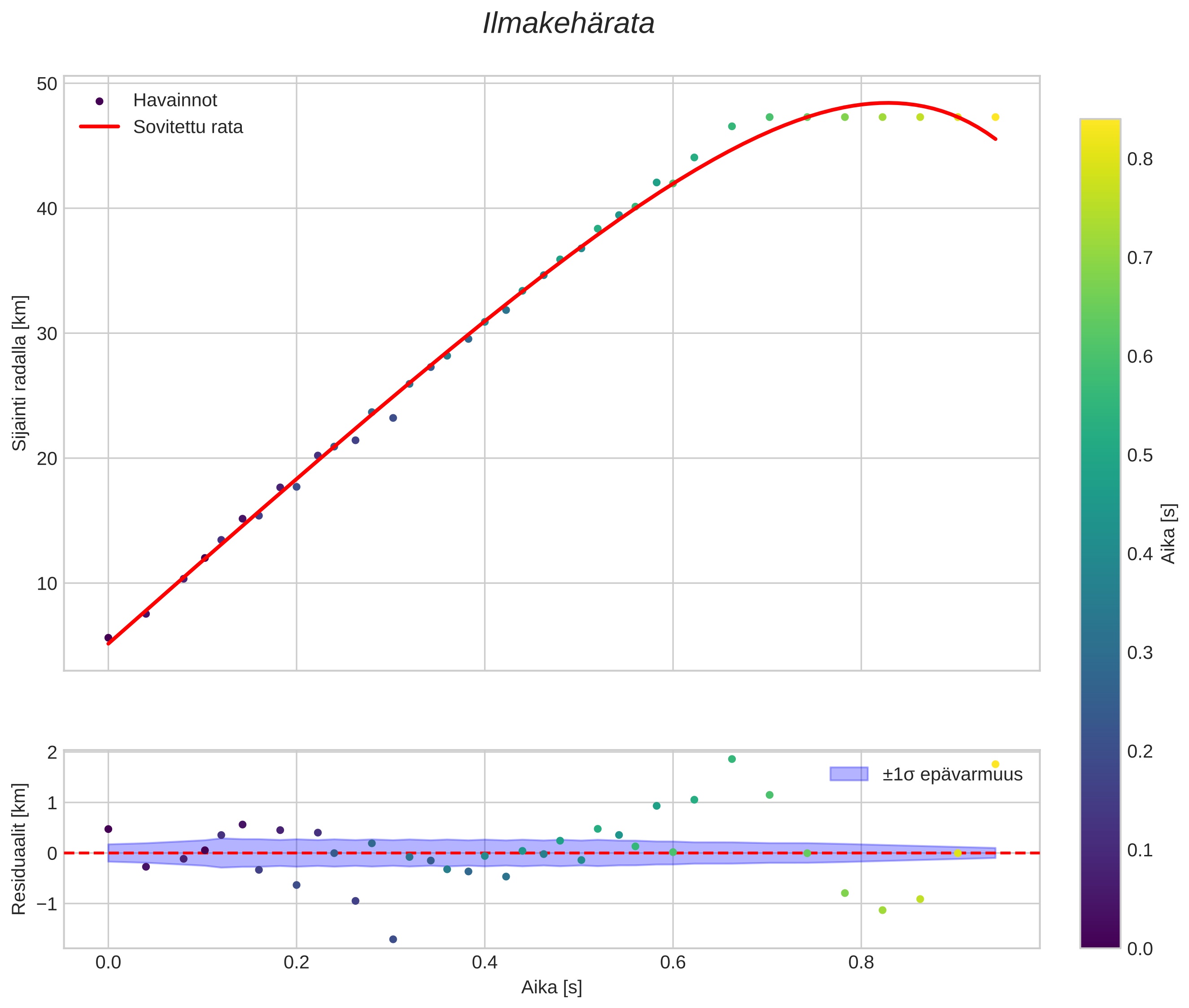The image size is (1189, 1008).
Task: Click the 50 tick label on y-axis
Action: tap(47, 84)
